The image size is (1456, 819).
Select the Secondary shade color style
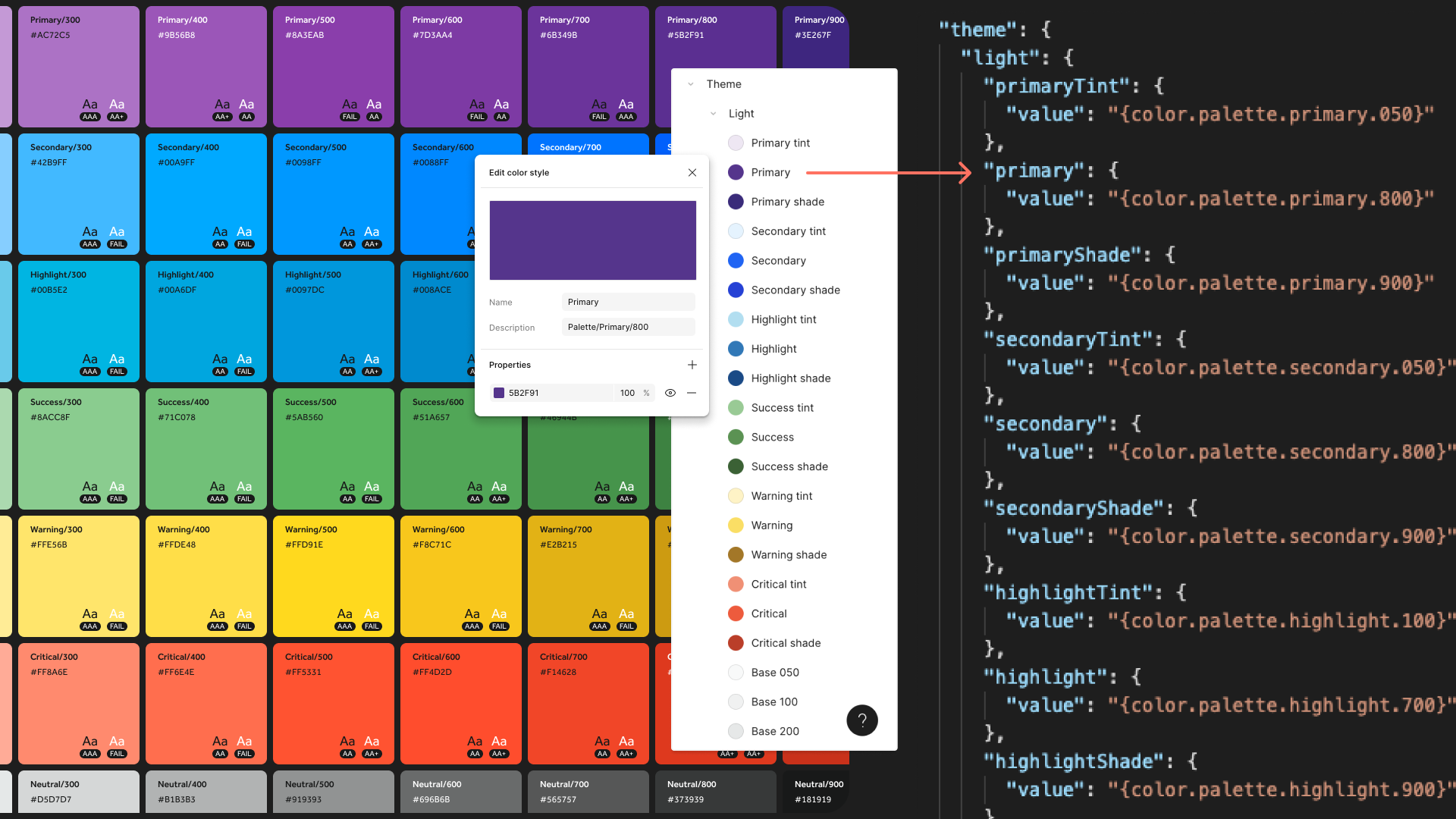click(x=784, y=290)
